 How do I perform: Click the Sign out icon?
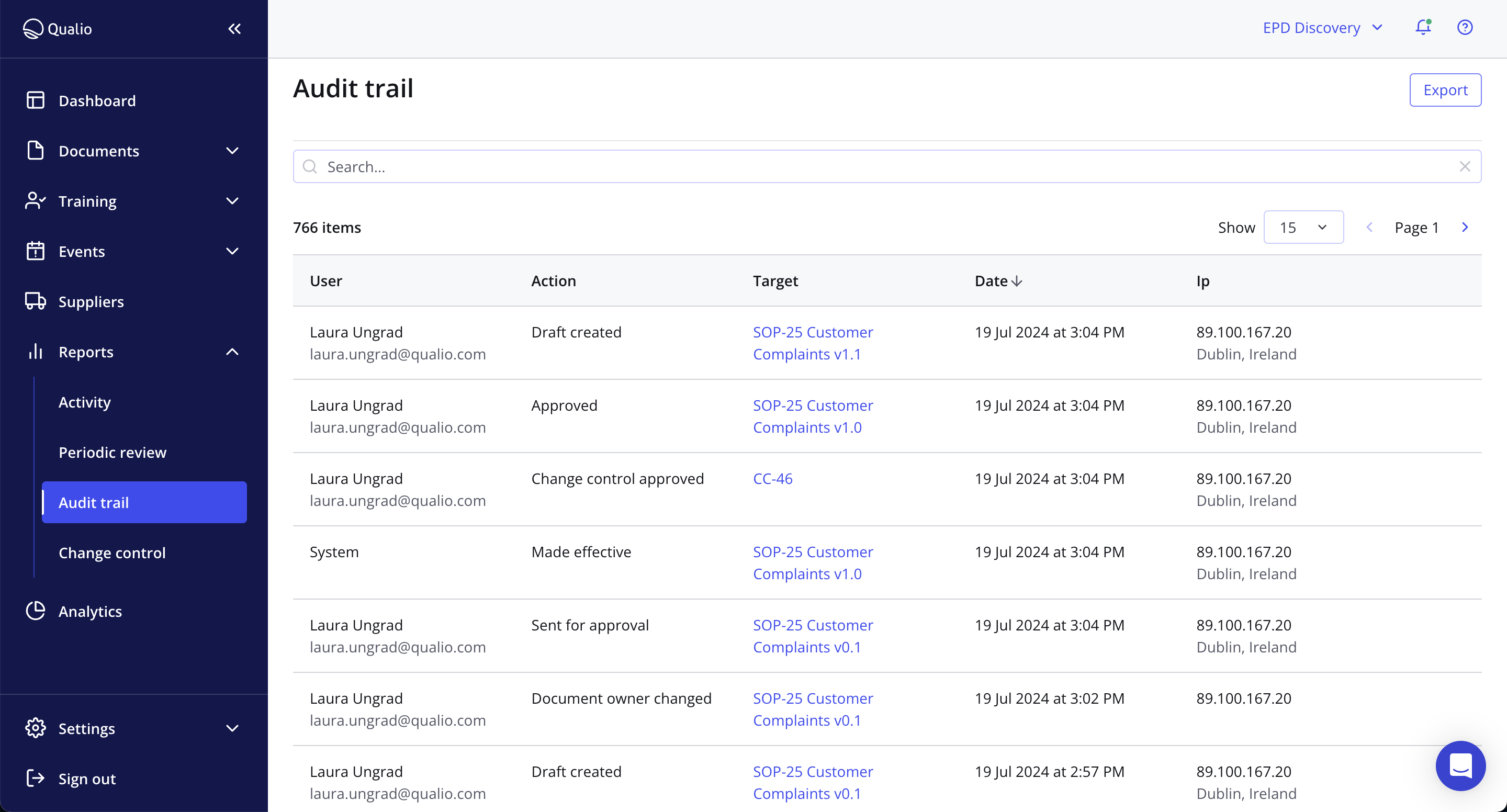(x=35, y=778)
